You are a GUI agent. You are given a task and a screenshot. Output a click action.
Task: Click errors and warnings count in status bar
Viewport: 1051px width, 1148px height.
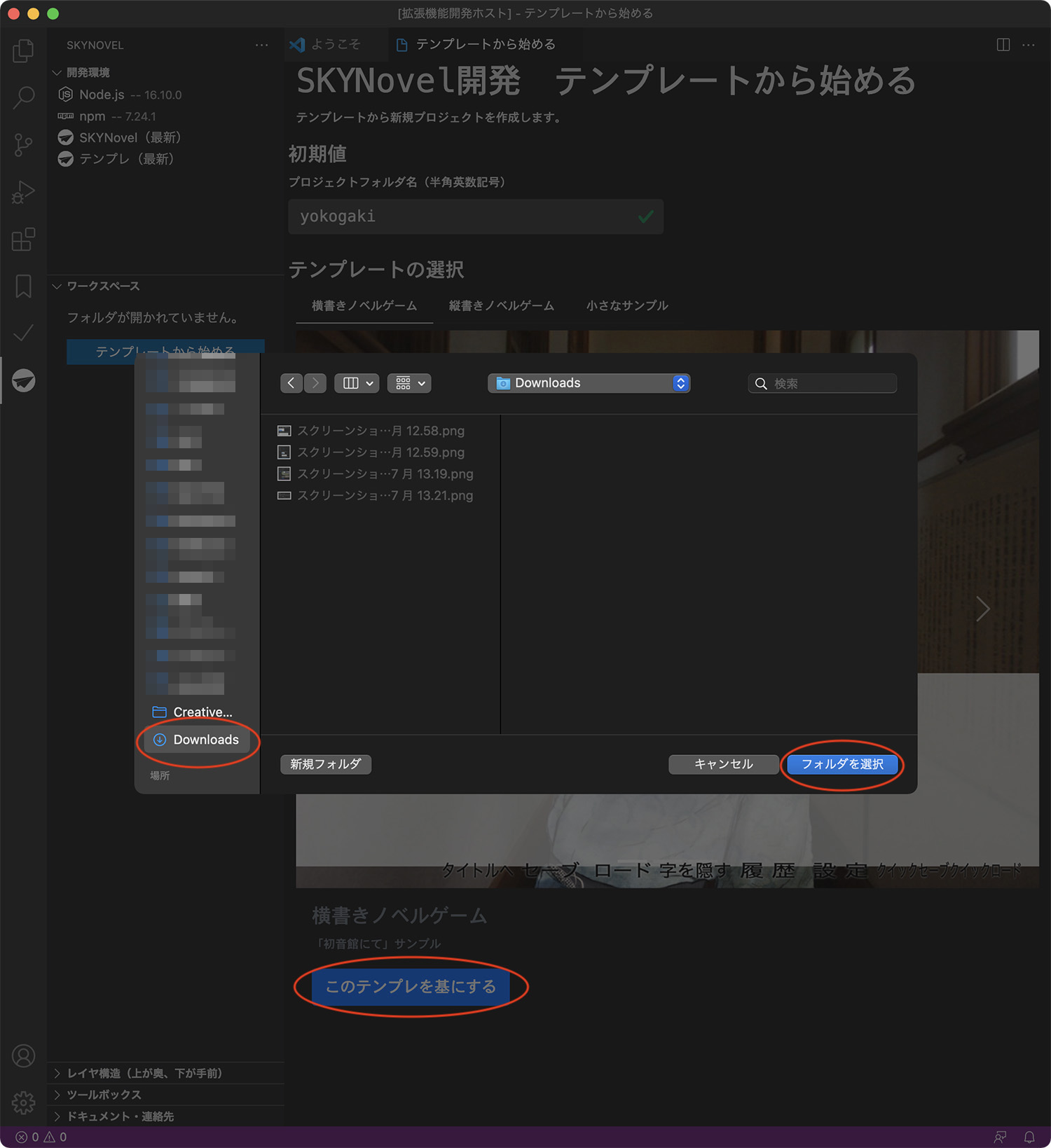(41, 1137)
